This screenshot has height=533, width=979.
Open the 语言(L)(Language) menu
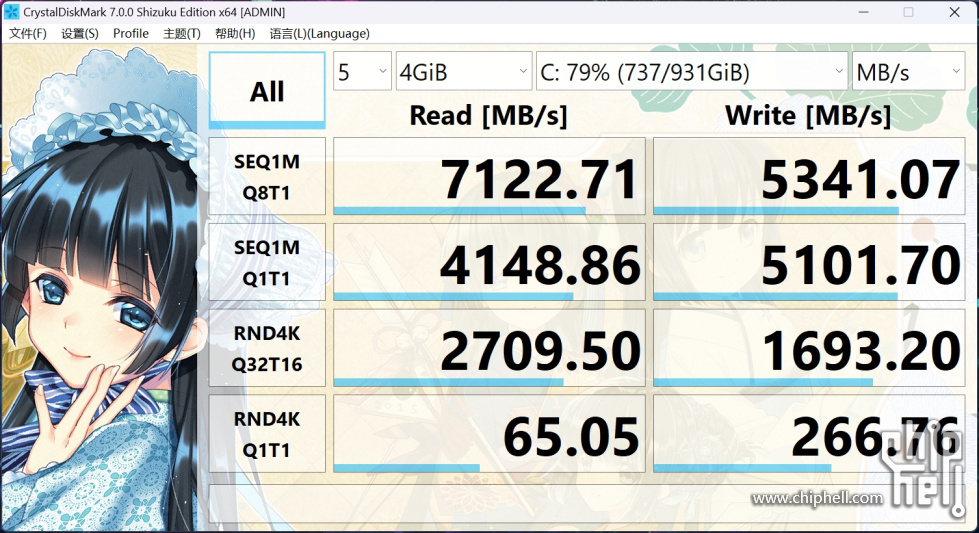pyautogui.click(x=319, y=34)
